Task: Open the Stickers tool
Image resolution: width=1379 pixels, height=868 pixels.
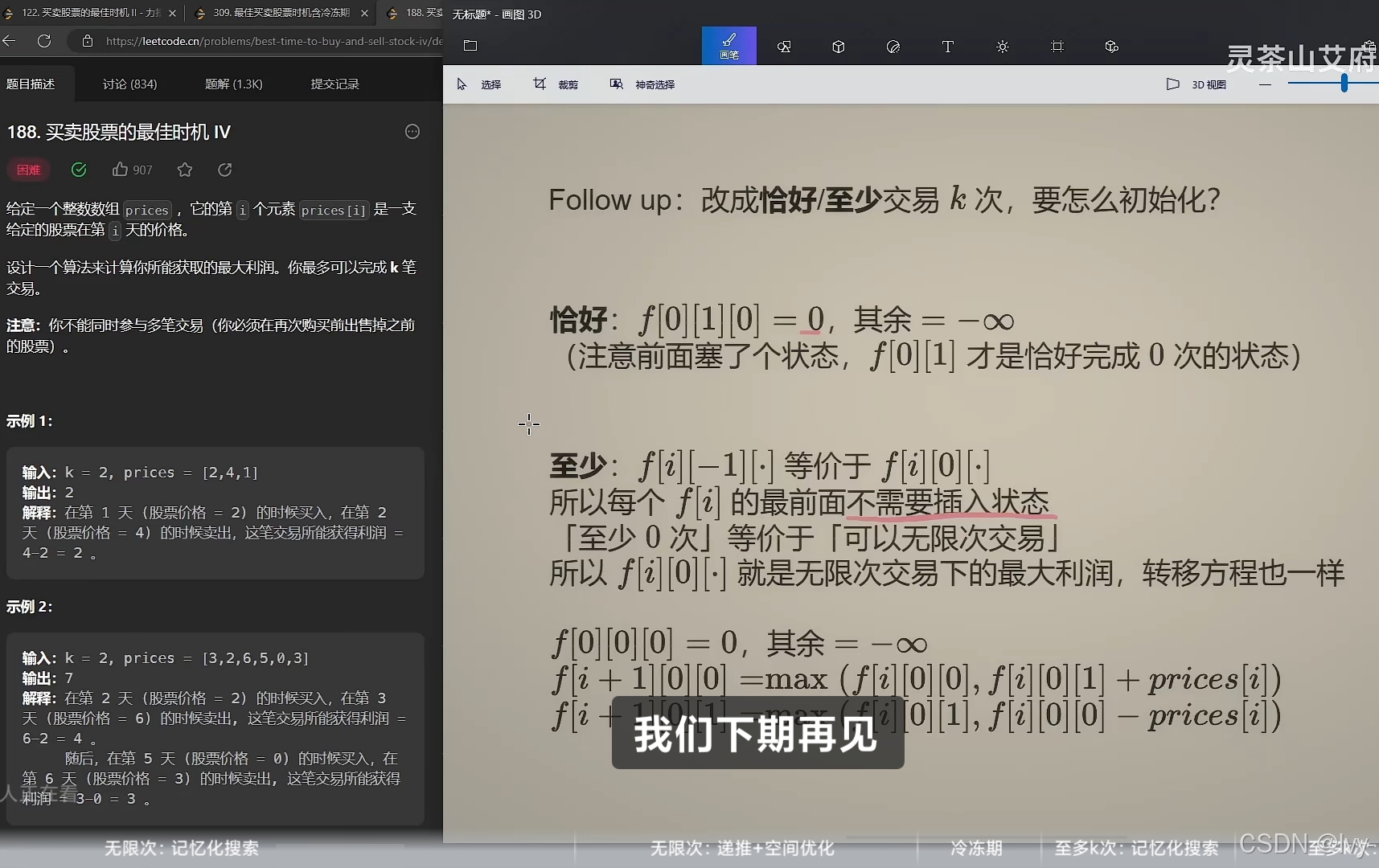Action: point(893,46)
